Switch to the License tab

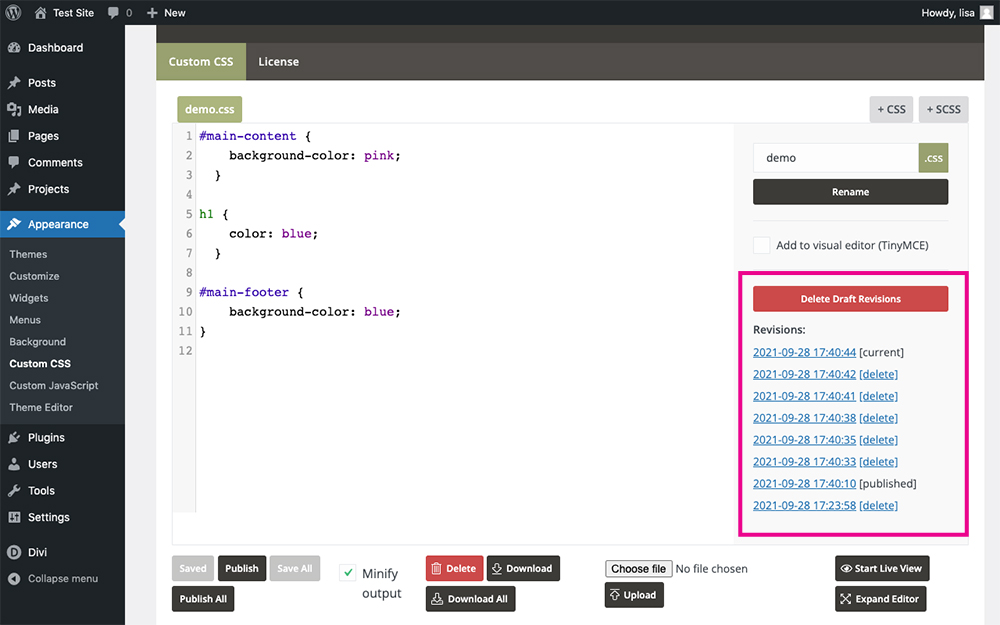279,62
